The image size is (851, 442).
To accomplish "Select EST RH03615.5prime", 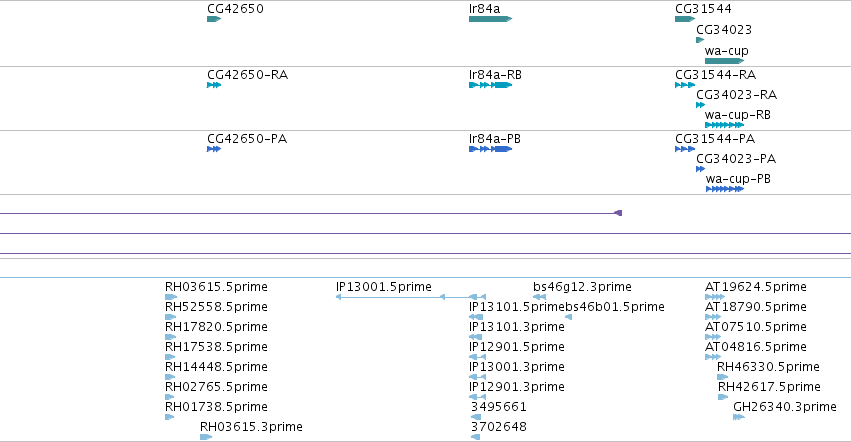I will (x=216, y=287).
